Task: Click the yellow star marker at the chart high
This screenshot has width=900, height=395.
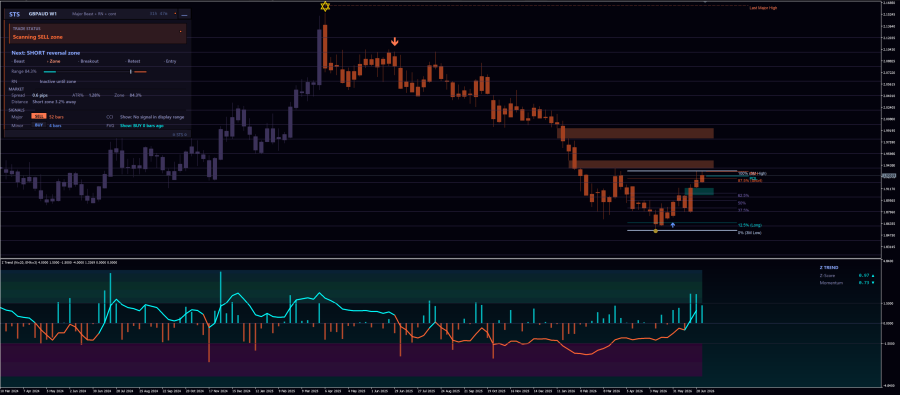Action: click(x=325, y=6)
